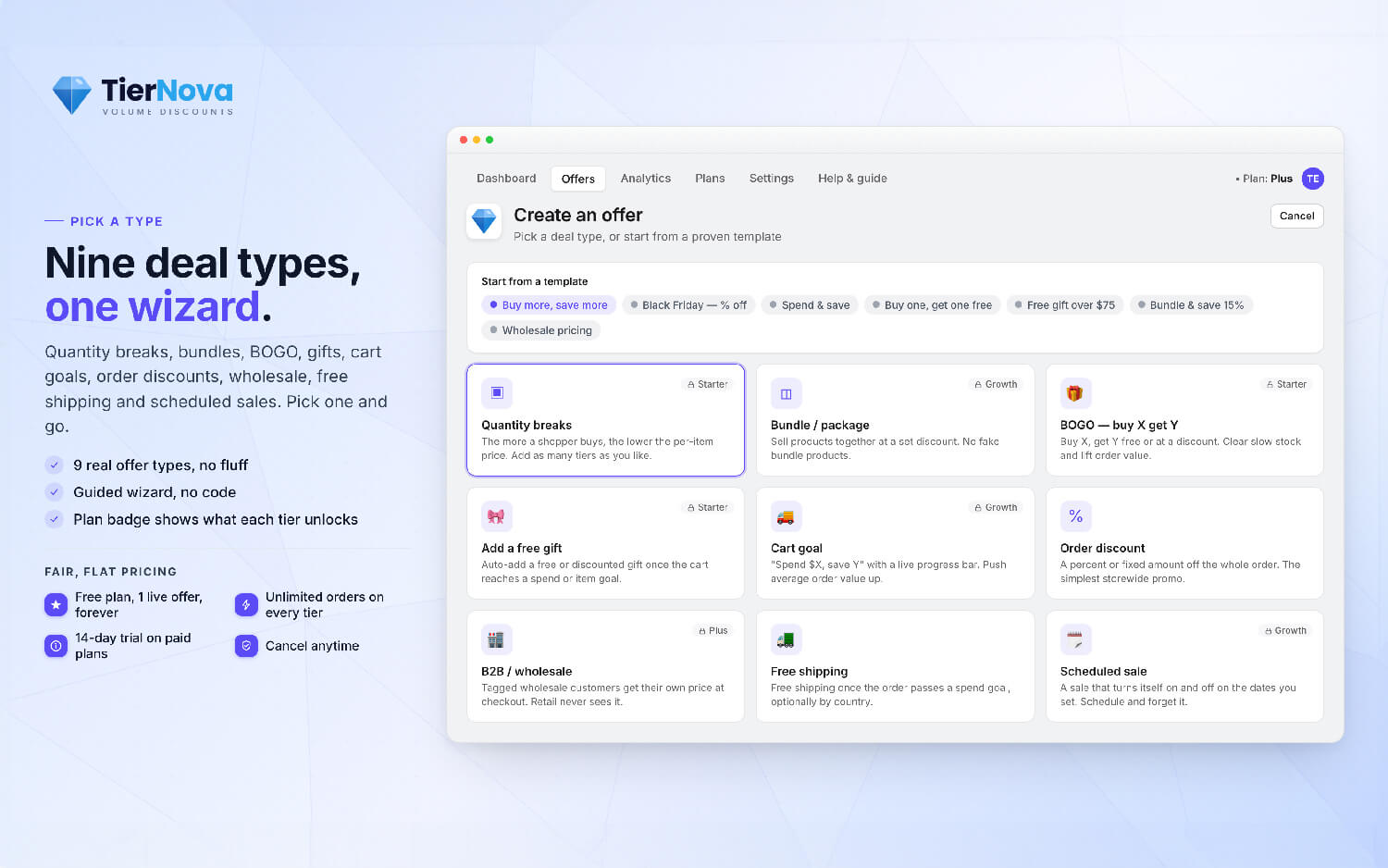Click the check icon beside Guided wizard
1388x868 pixels.
point(55,492)
